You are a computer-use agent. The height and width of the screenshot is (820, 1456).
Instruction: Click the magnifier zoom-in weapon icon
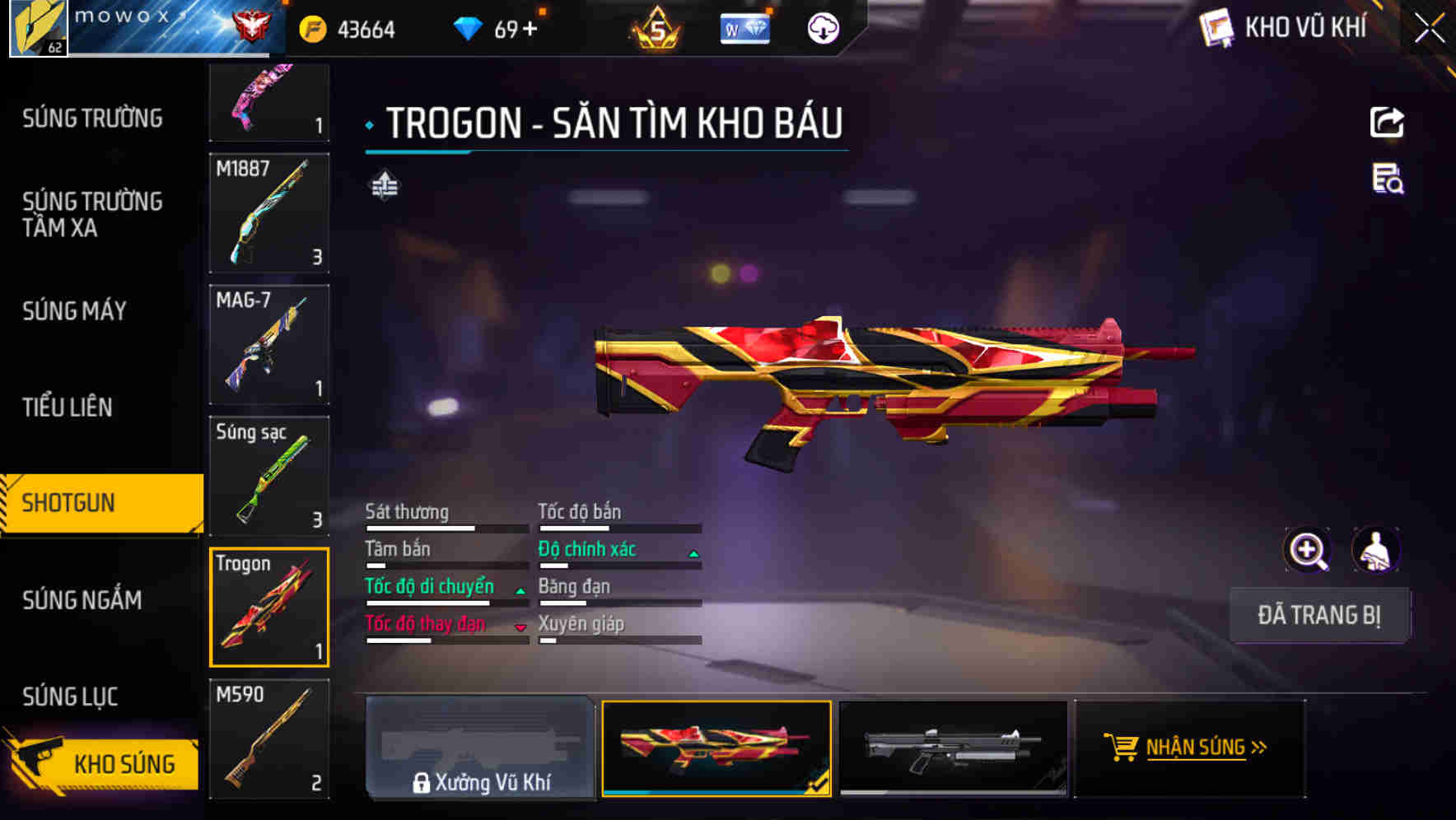1307,550
